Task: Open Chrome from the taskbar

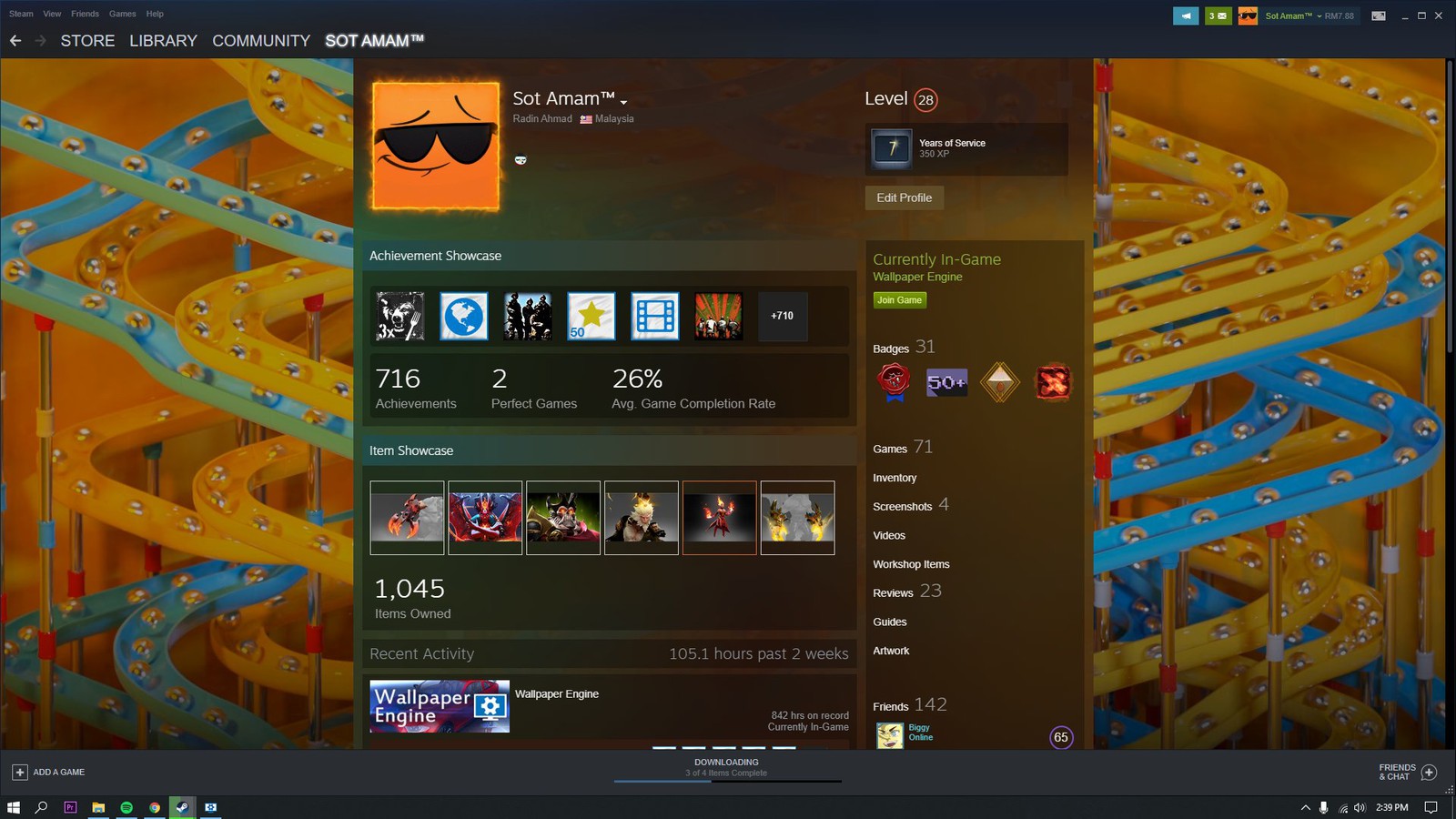Action: (x=155, y=807)
